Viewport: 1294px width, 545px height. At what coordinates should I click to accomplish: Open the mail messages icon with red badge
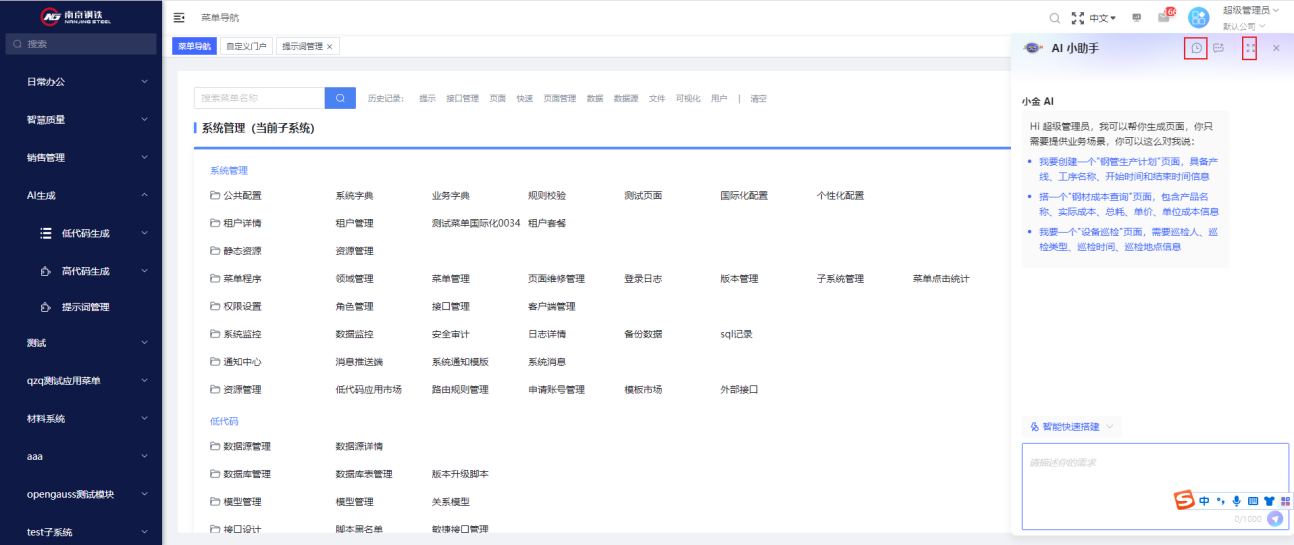point(1164,18)
